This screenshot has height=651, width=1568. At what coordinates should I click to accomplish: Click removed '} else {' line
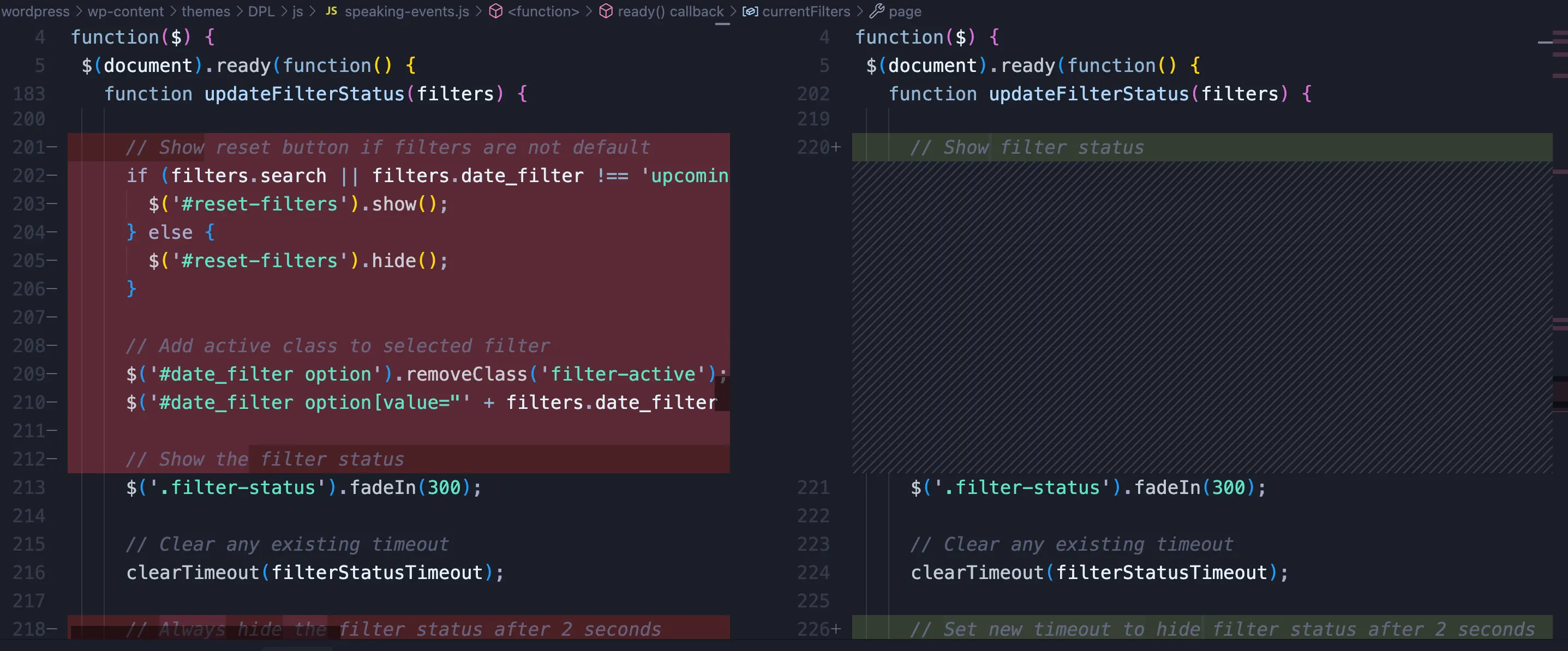170,232
